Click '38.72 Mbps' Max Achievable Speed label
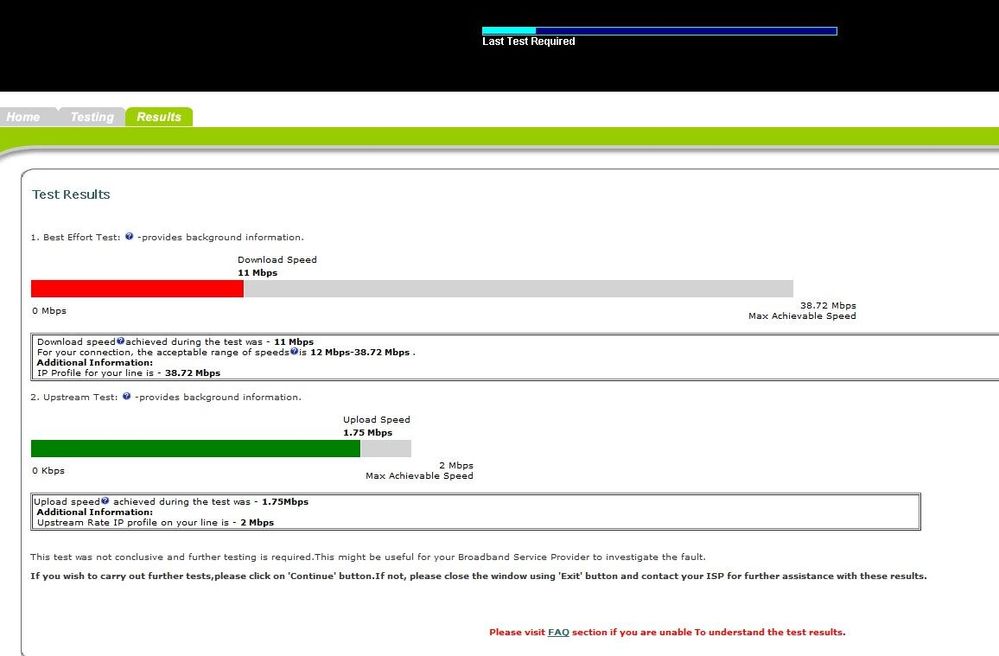The width and height of the screenshot is (999, 656). [x=828, y=306]
